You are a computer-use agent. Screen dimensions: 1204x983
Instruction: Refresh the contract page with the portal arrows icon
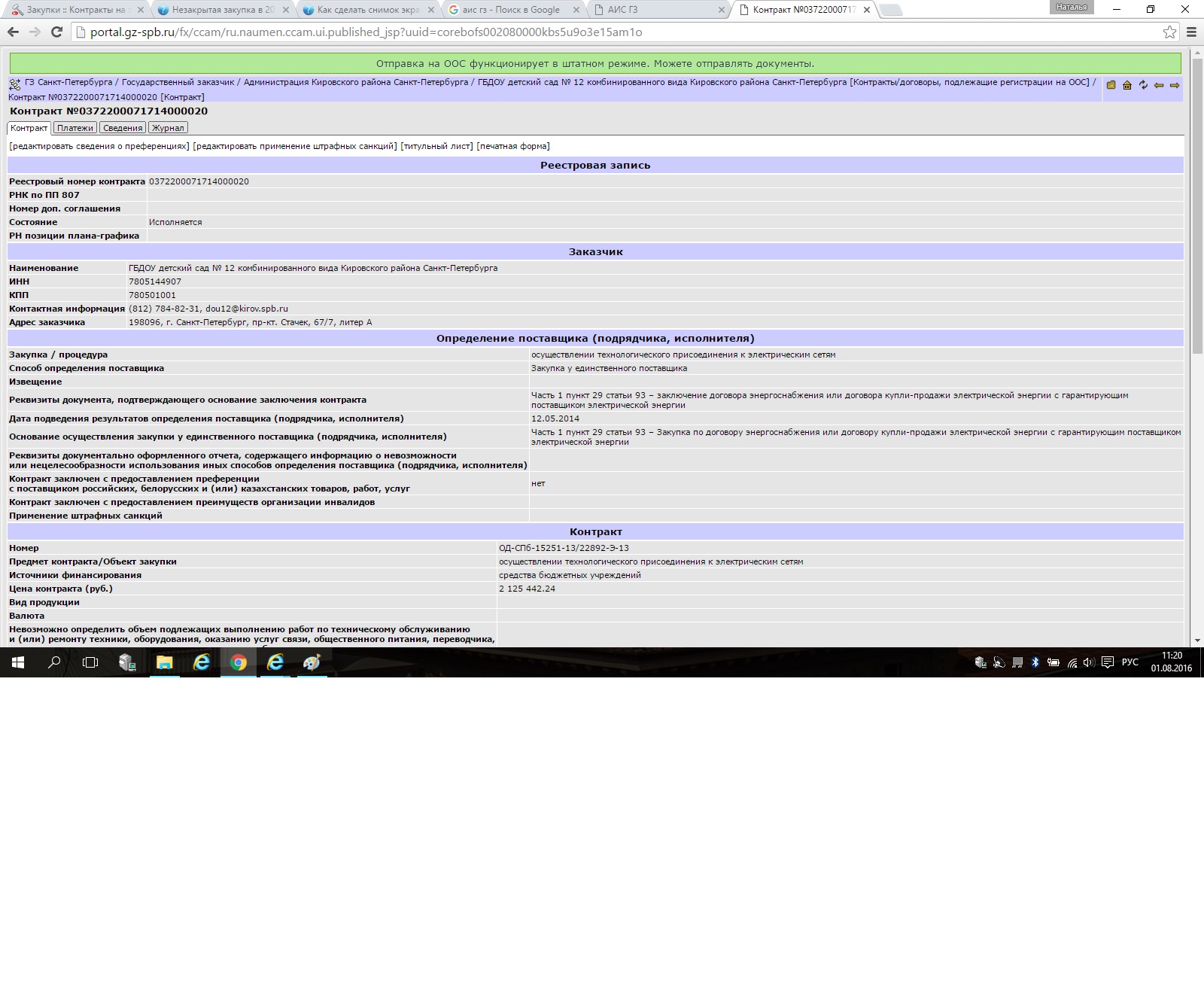(1143, 85)
